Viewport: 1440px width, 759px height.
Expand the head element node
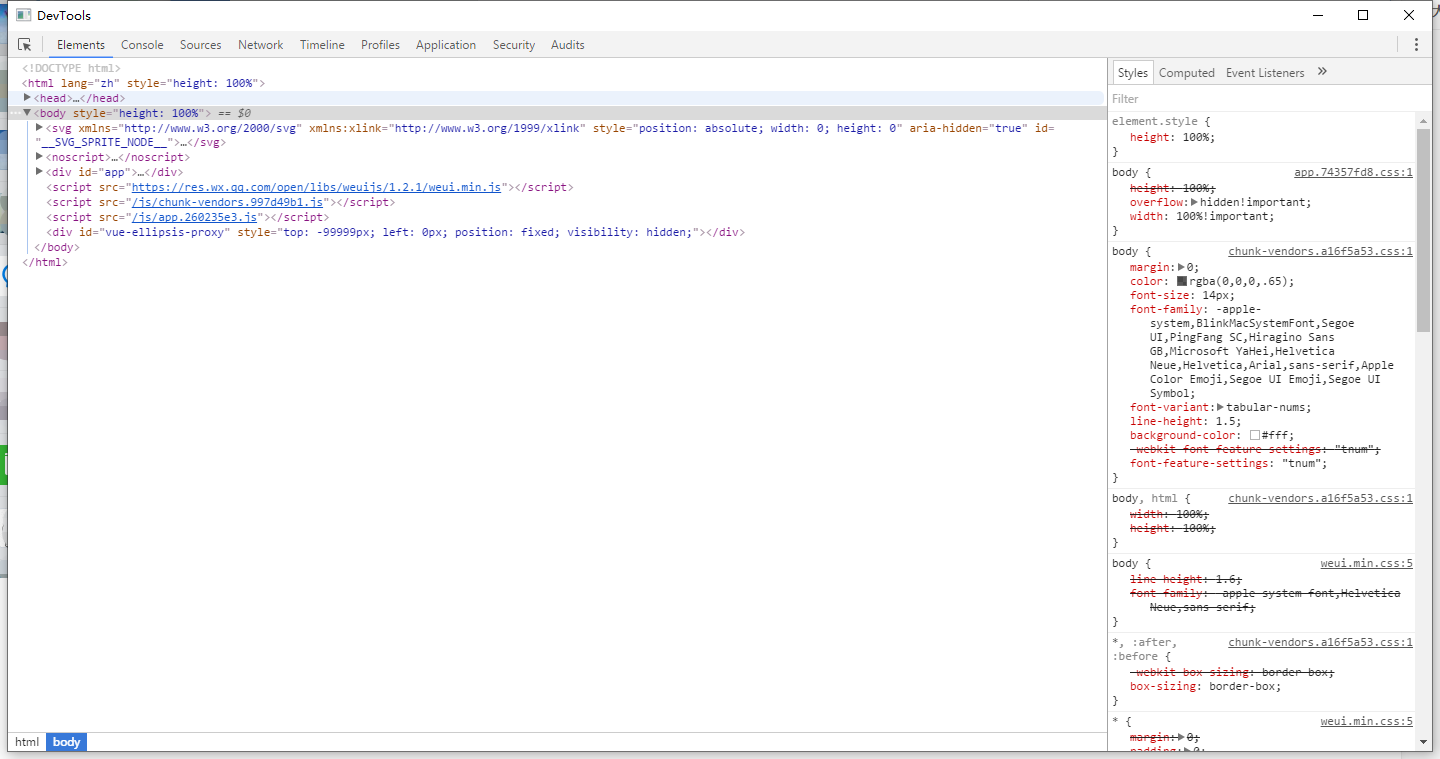(28, 98)
